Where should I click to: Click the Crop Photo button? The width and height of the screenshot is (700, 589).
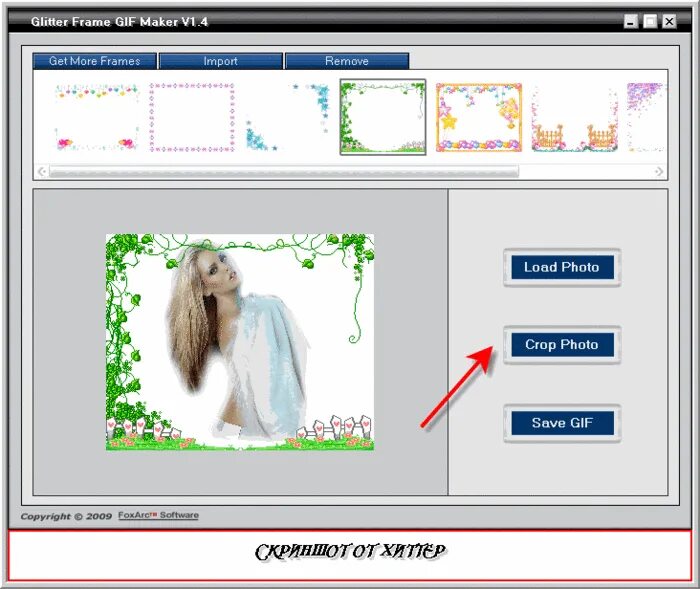click(x=562, y=345)
